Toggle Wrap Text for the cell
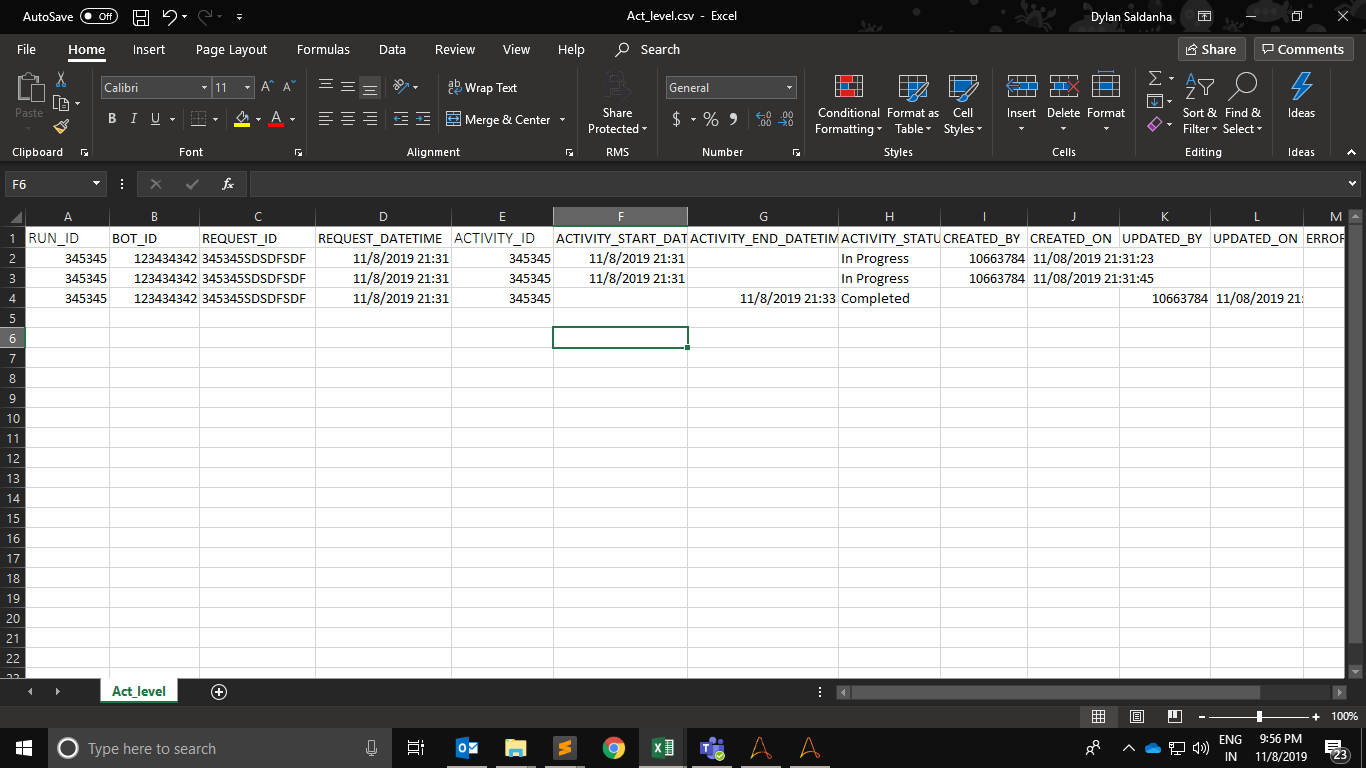 [482, 88]
